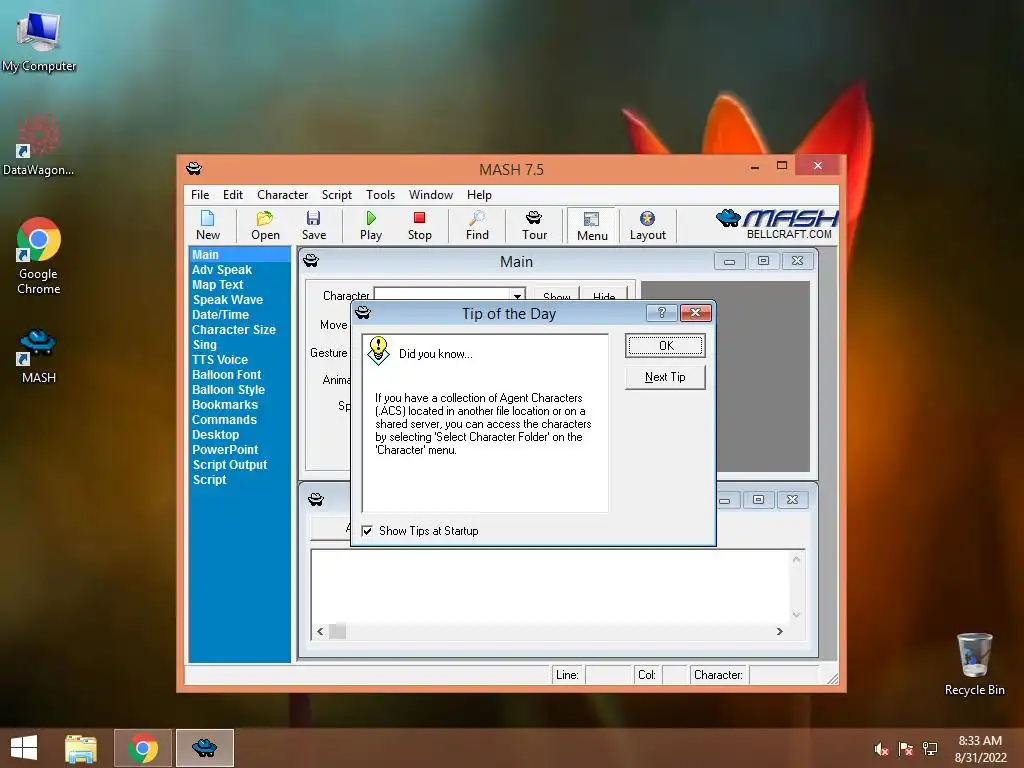The image size is (1024, 768).
Task: Open the My Computer desktop icon
Action: click(x=39, y=40)
